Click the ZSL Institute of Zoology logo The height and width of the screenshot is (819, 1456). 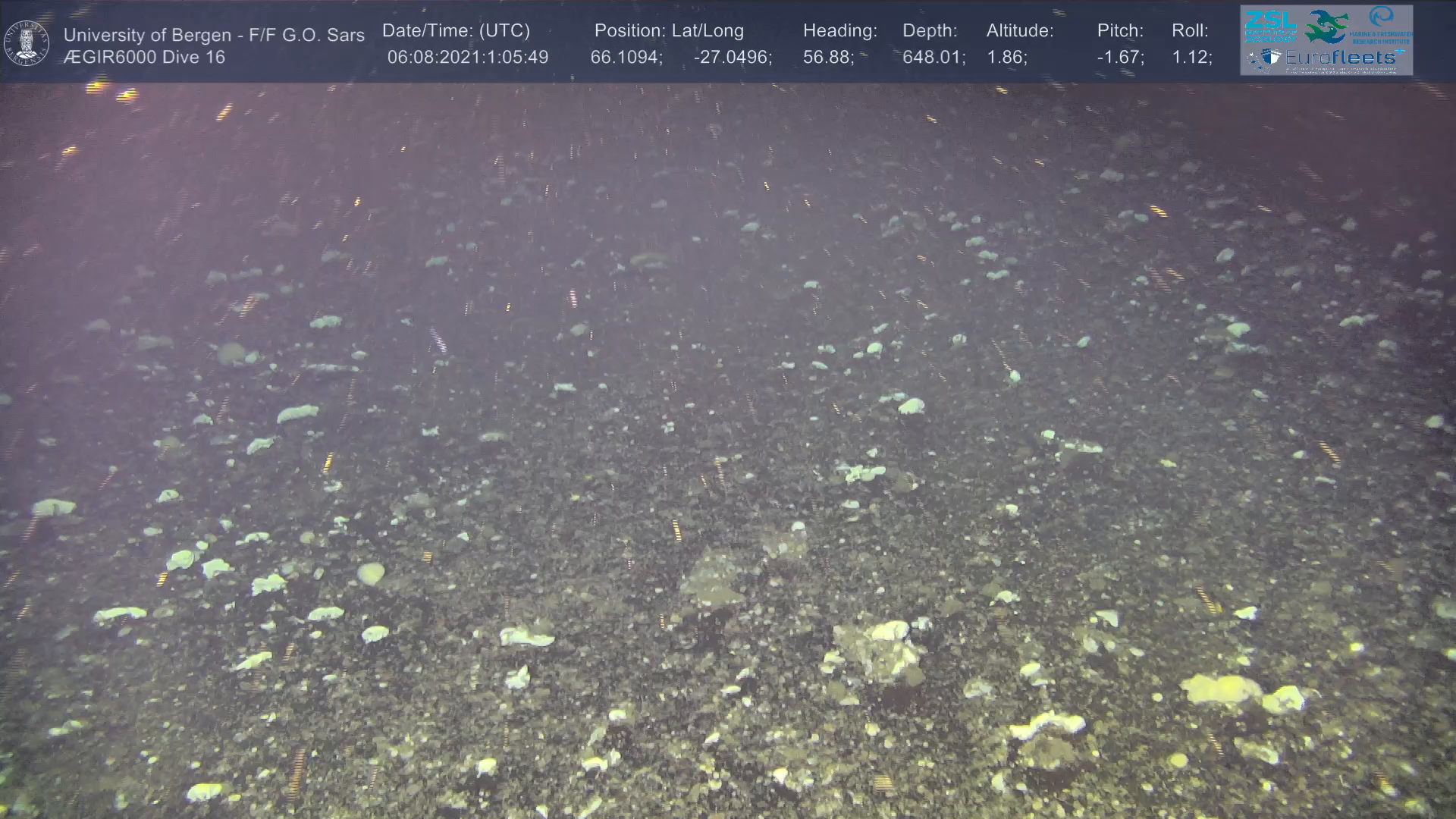coord(1270,27)
